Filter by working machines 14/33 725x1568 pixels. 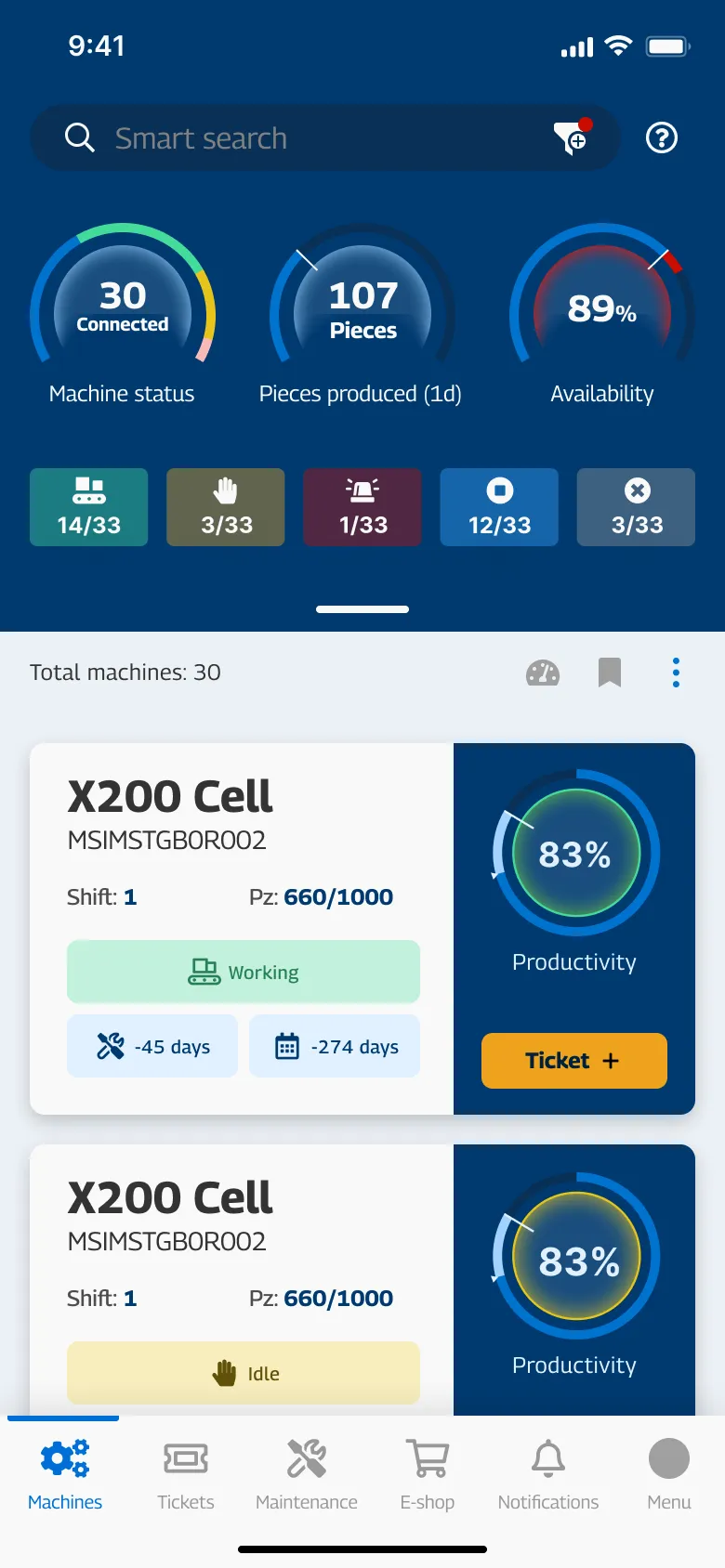89,507
